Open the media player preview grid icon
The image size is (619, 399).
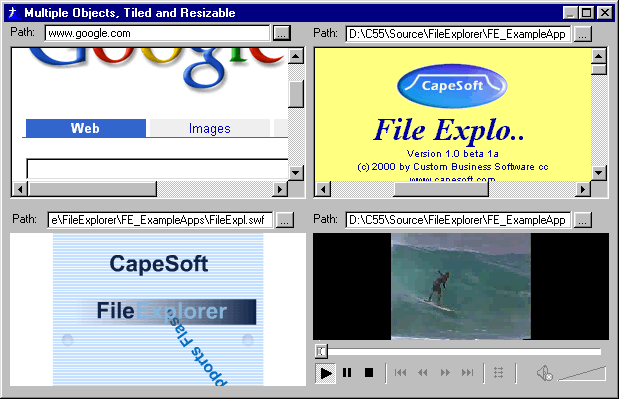pos(499,373)
